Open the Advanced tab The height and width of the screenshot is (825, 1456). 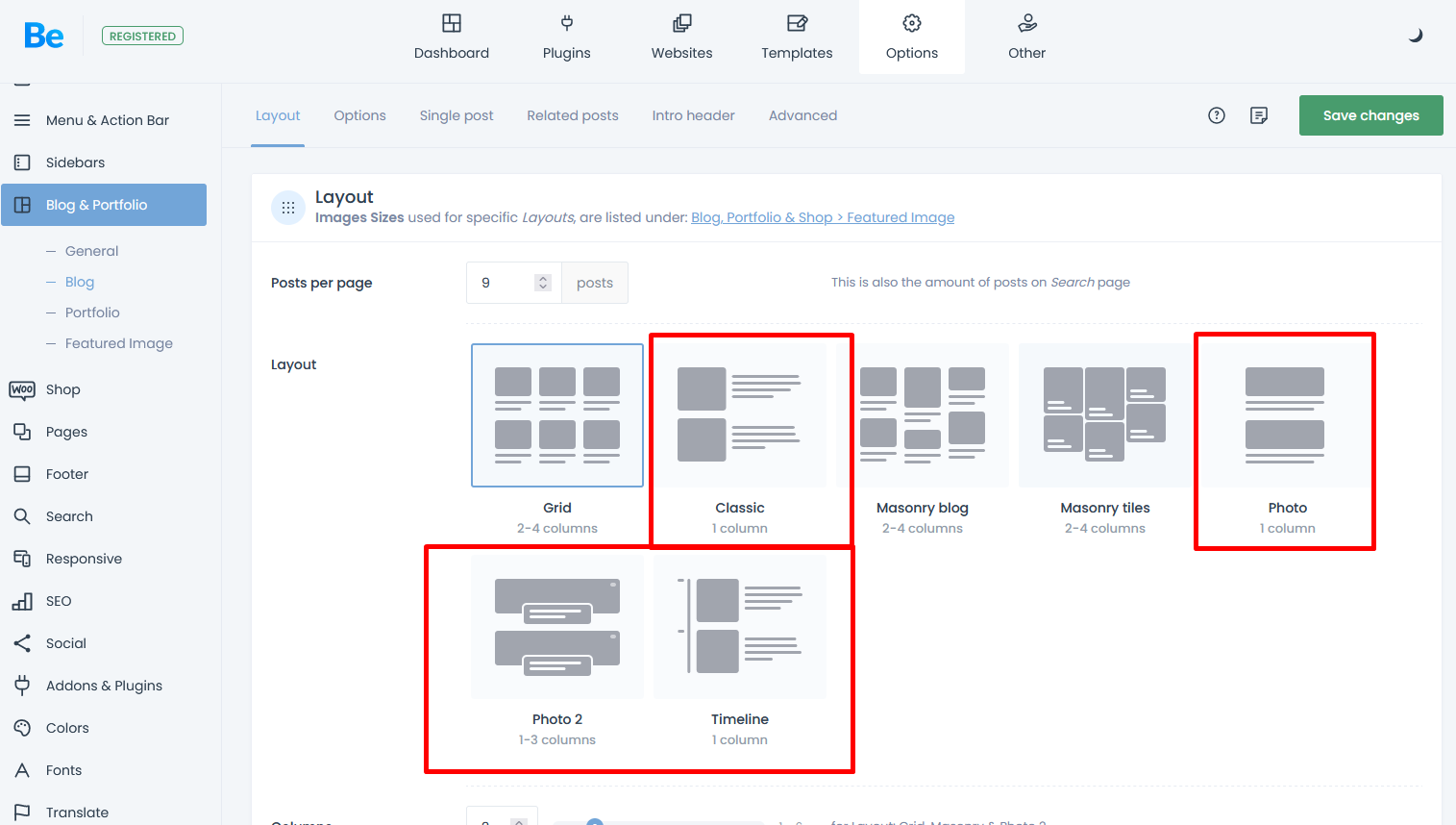803,115
